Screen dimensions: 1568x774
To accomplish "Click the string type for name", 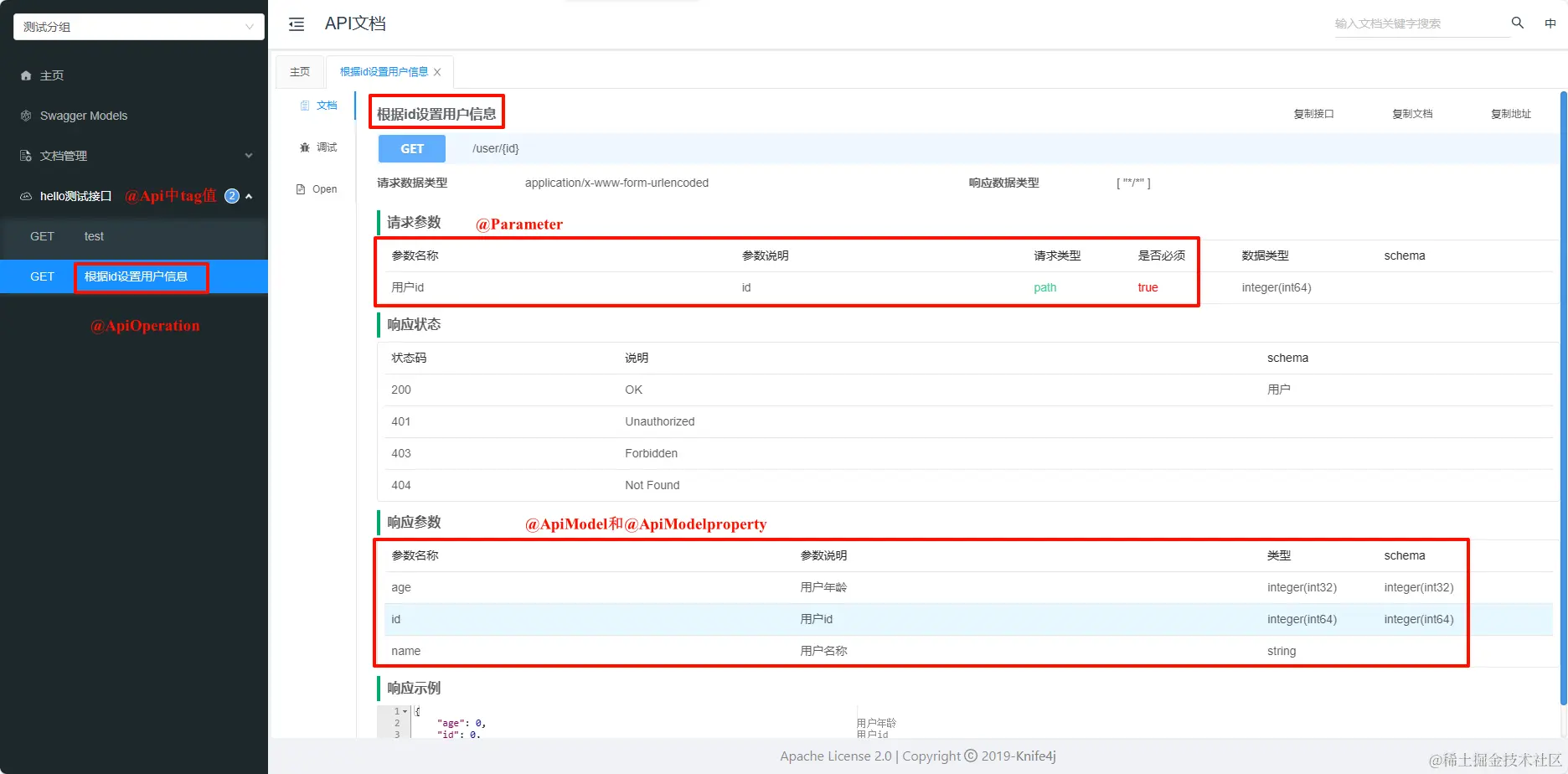I will (1282, 651).
